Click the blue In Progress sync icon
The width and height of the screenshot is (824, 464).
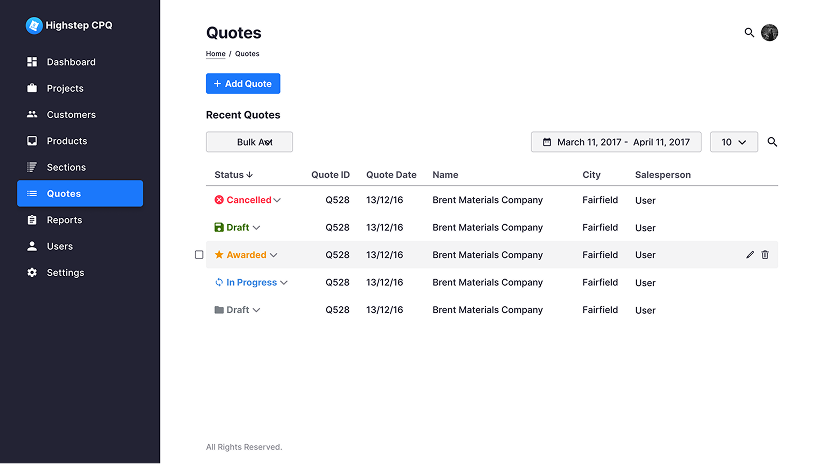point(219,283)
